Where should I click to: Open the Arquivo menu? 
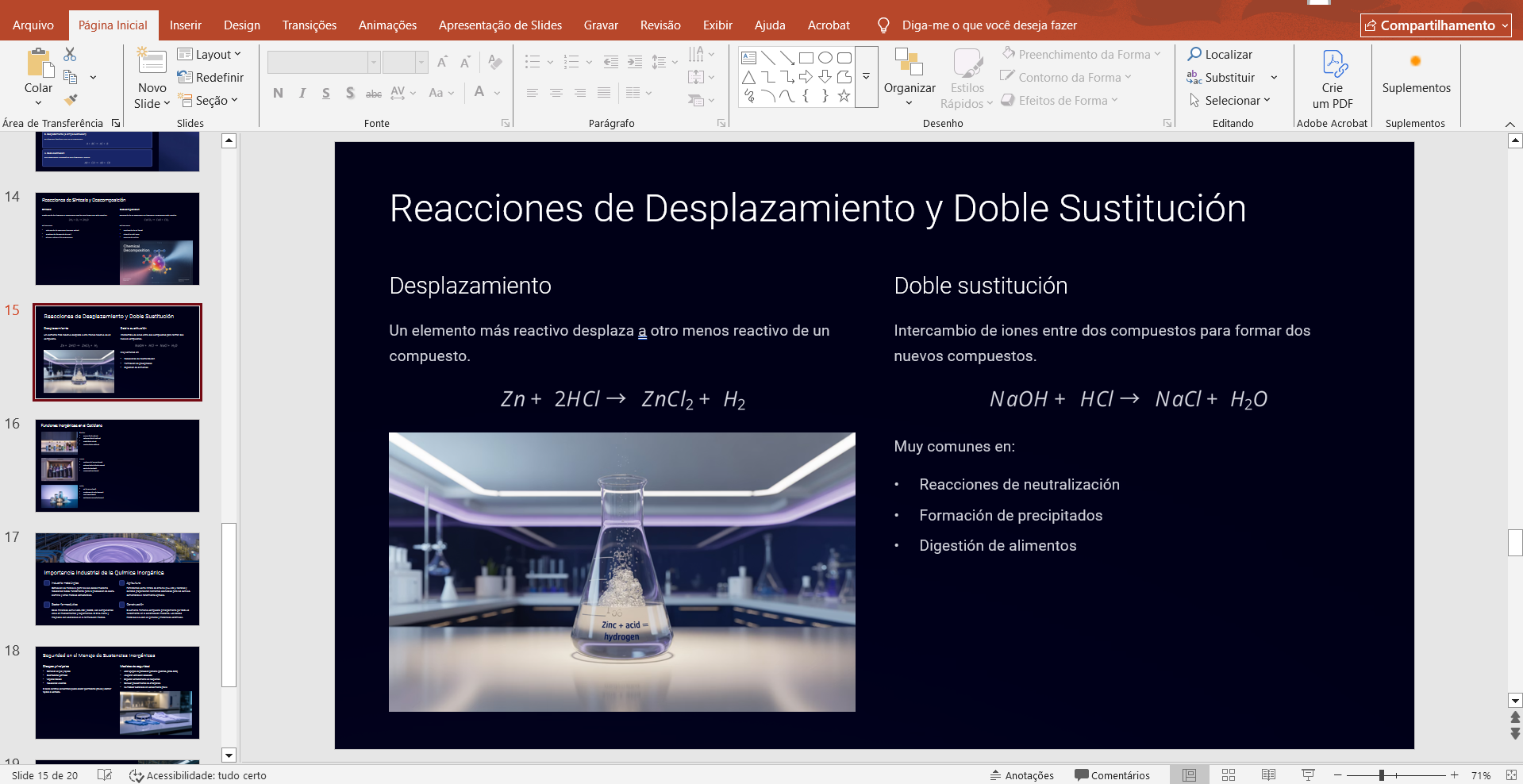click(x=33, y=25)
